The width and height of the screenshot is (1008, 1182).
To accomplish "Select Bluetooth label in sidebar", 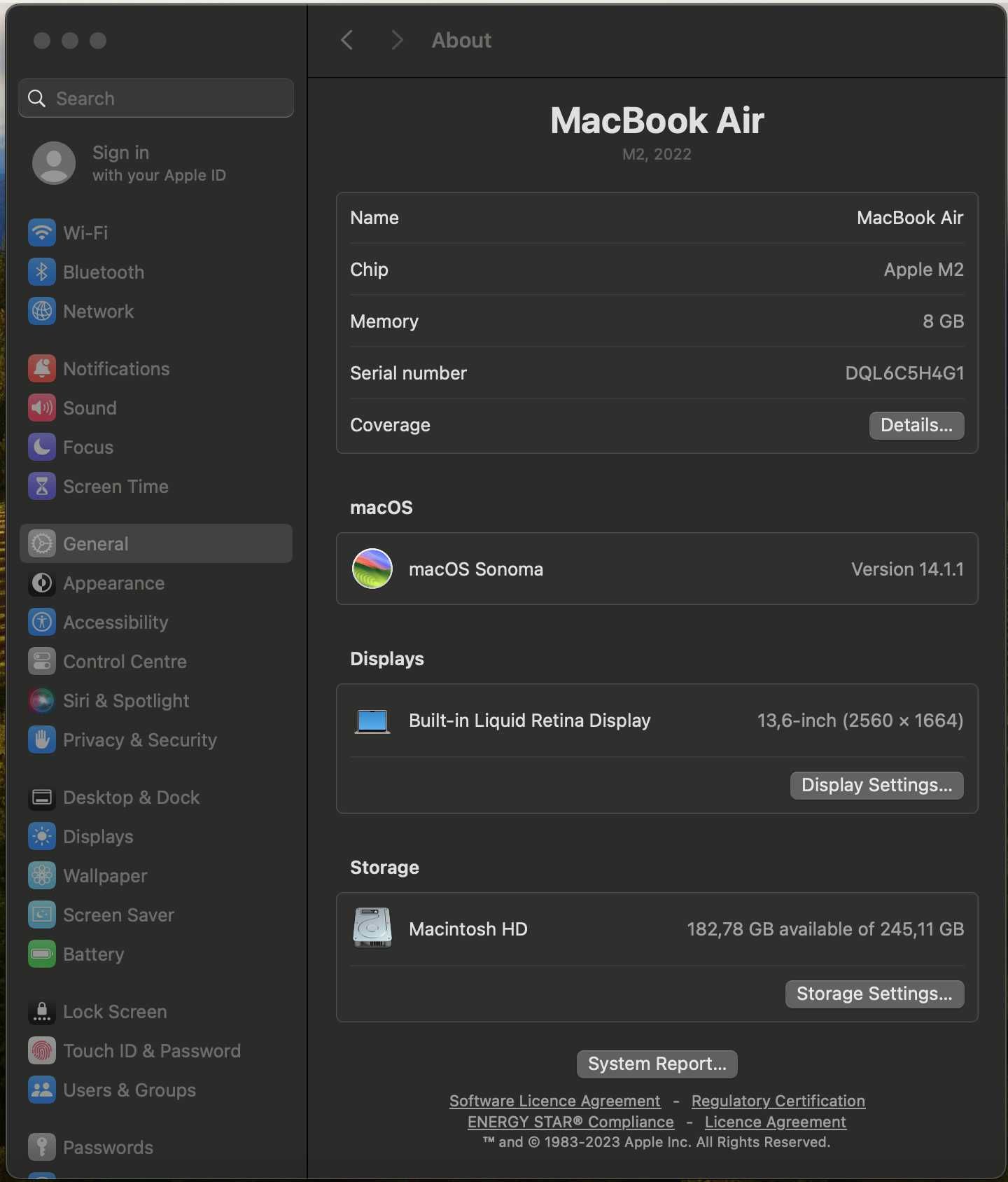I will click(104, 272).
